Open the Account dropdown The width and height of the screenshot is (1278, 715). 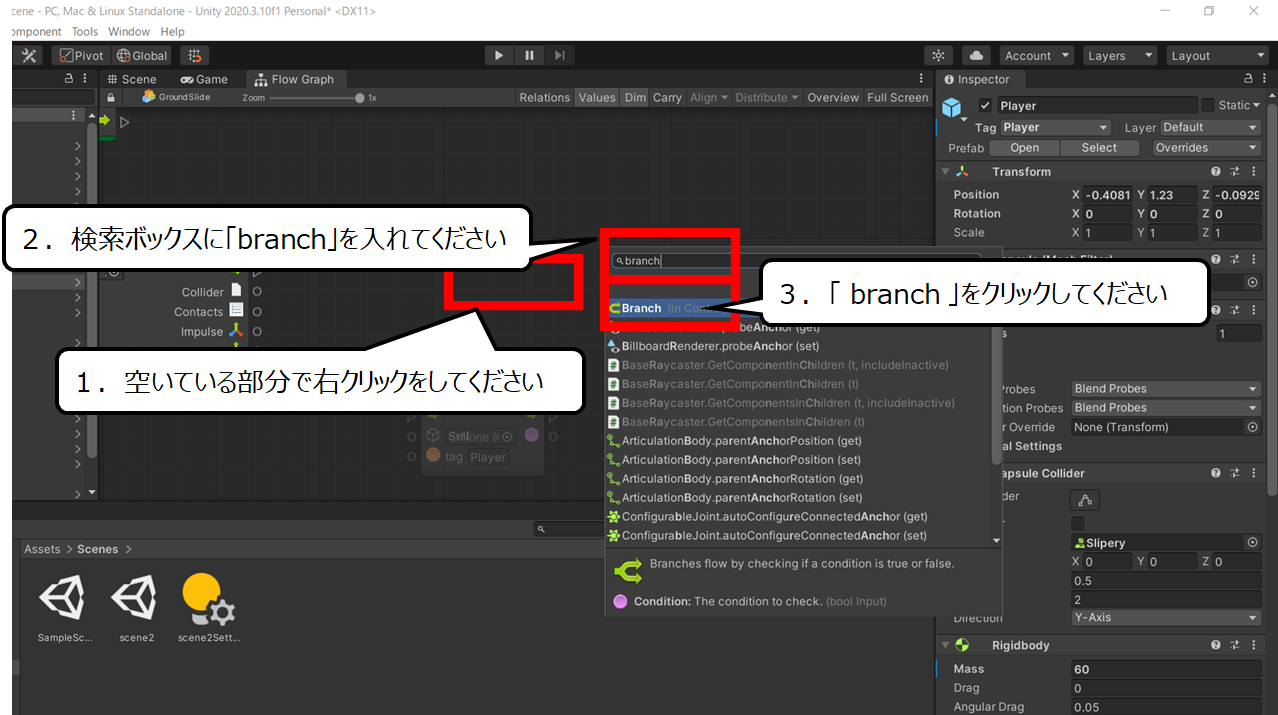click(1037, 56)
